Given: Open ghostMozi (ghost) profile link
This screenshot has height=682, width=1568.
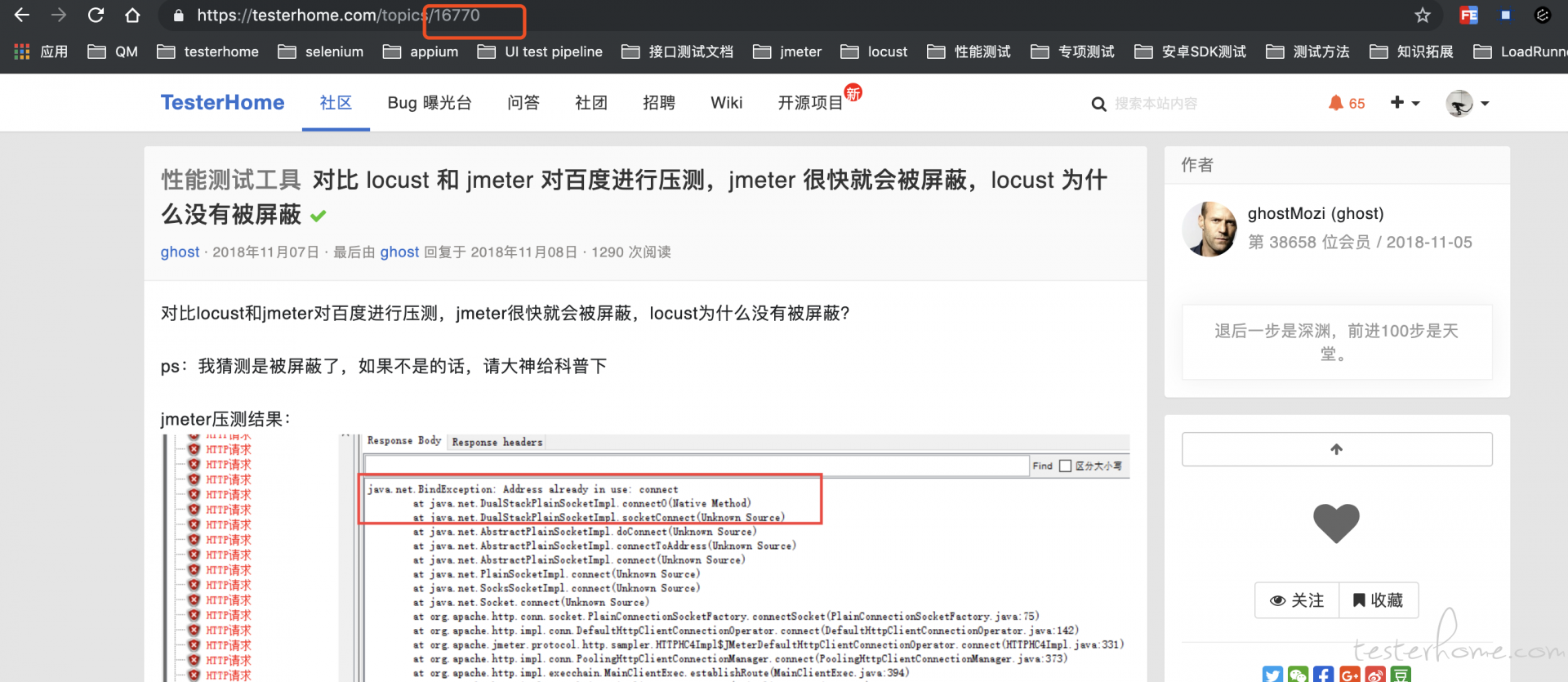Looking at the screenshot, I should 1316,214.
